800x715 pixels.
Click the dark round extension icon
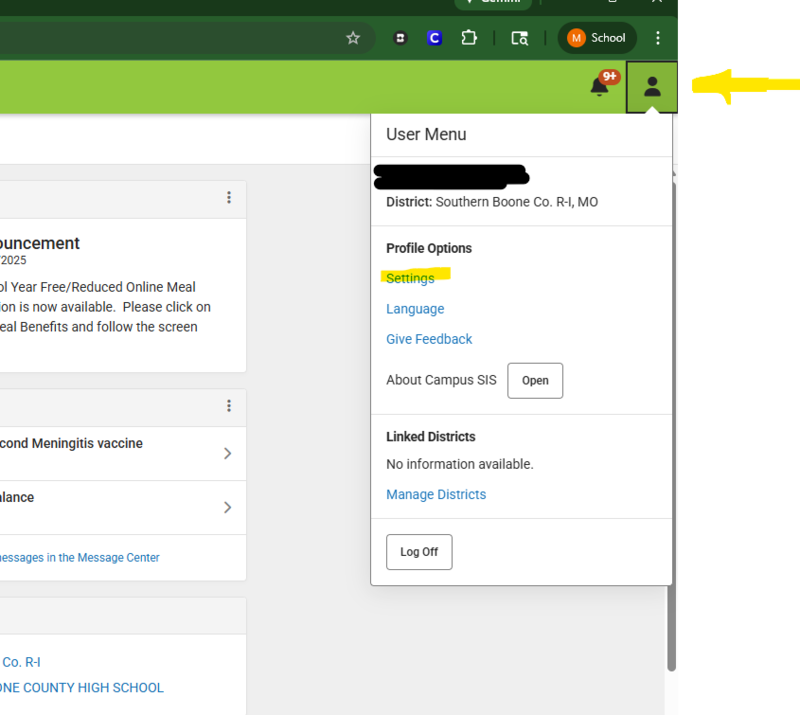(x=400, y=38)
